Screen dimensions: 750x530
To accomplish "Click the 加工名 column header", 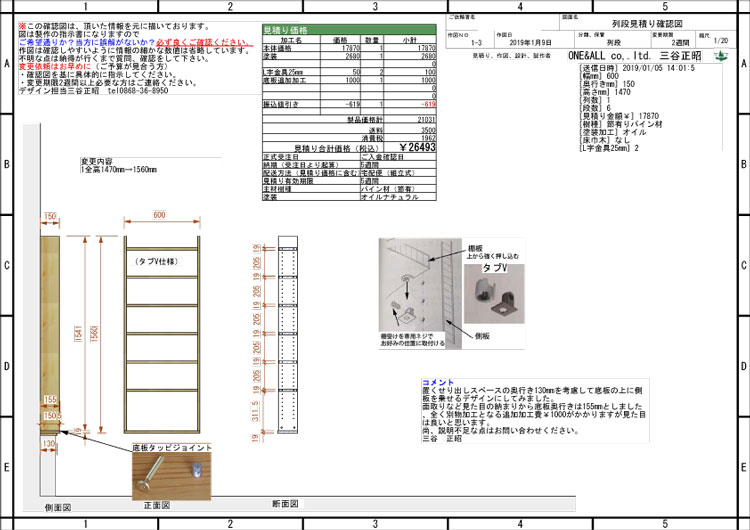I will 291,40.
